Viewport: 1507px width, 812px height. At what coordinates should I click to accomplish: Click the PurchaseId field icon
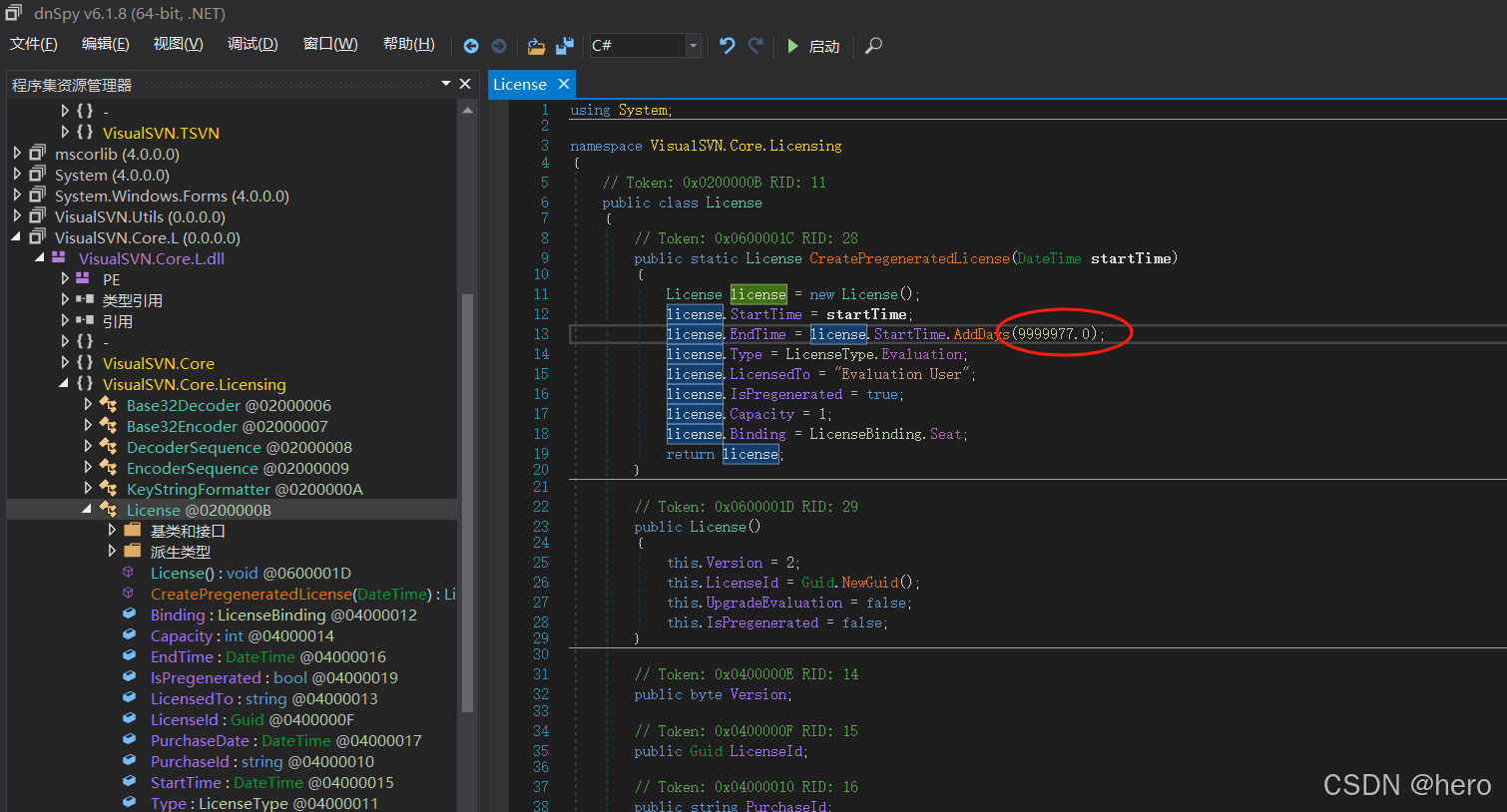point(129,761)
